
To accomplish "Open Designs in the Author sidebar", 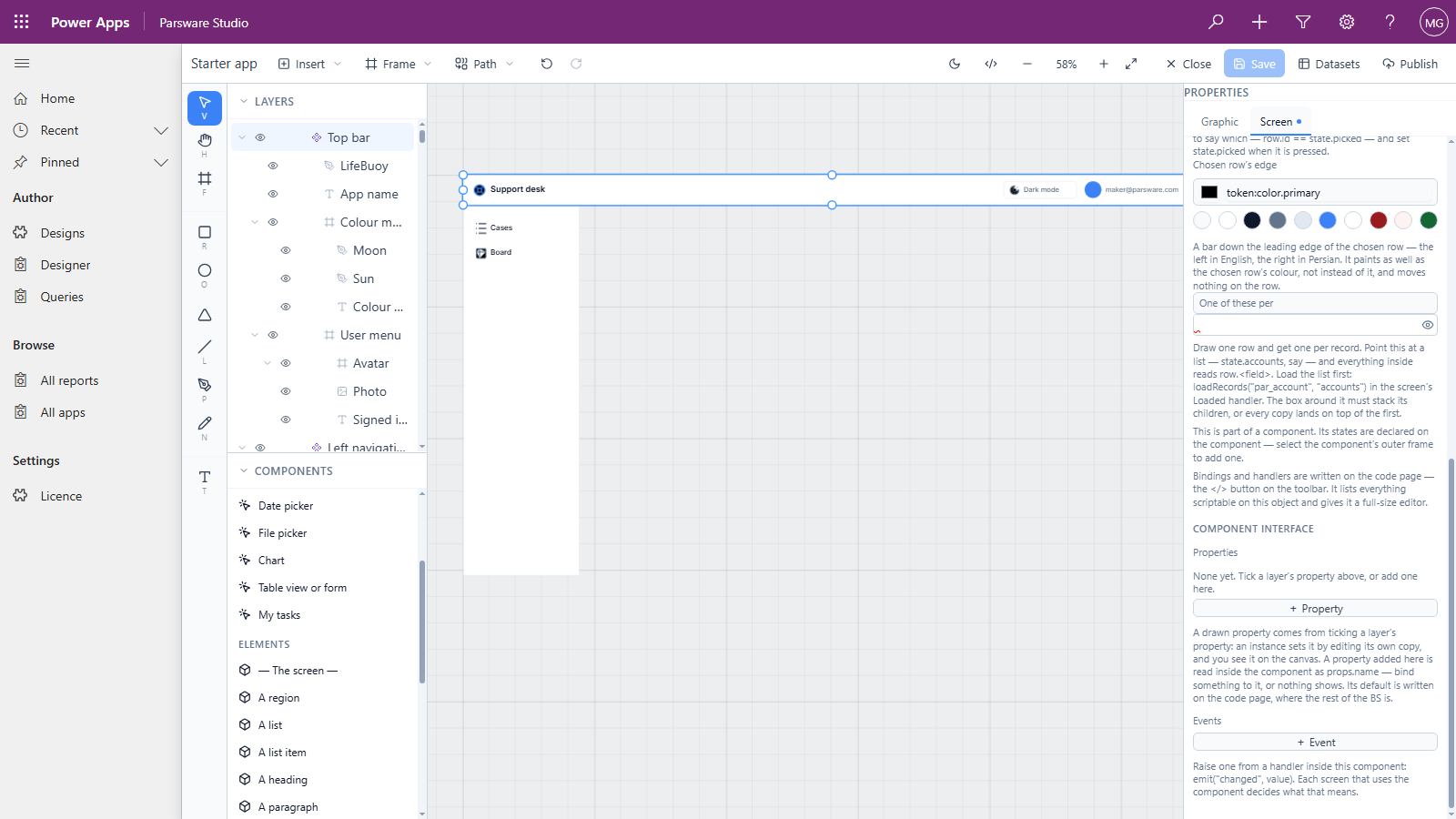I will (62, 233).
